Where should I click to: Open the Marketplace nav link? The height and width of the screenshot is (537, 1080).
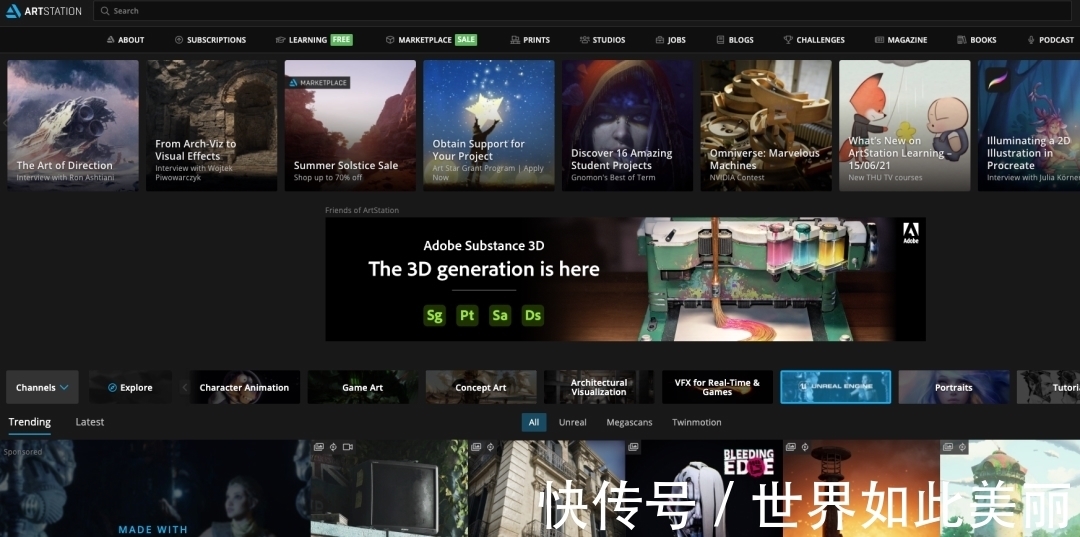click(425, 40)
